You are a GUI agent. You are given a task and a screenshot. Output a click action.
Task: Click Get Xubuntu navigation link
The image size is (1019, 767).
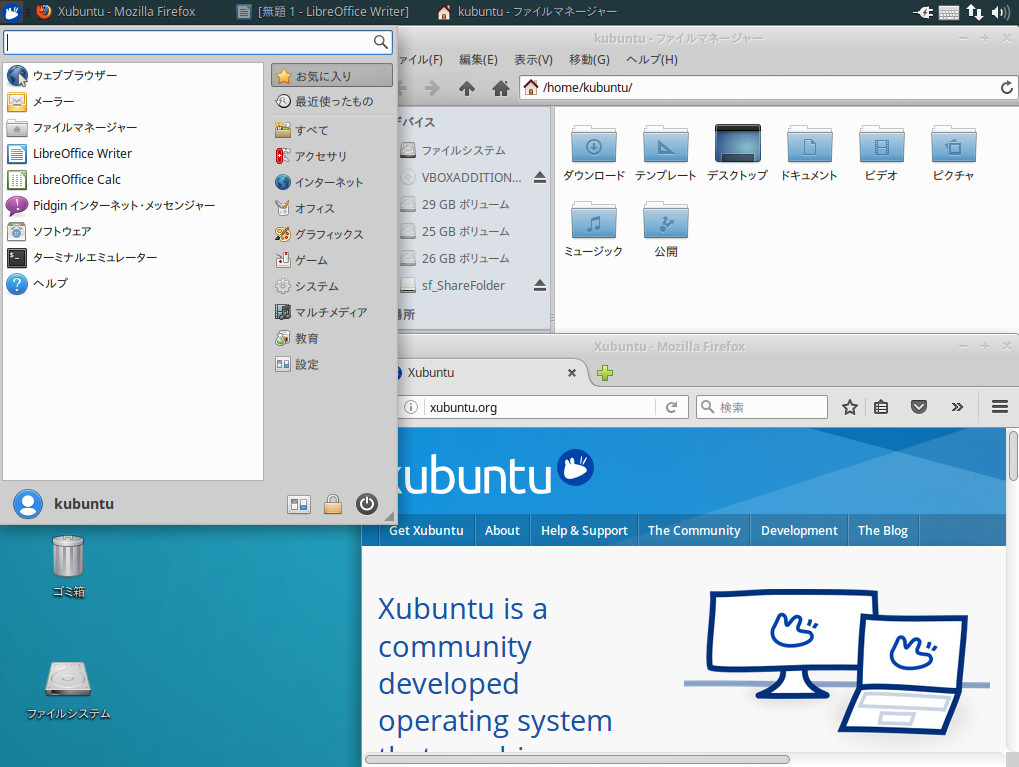pos(426,530)
